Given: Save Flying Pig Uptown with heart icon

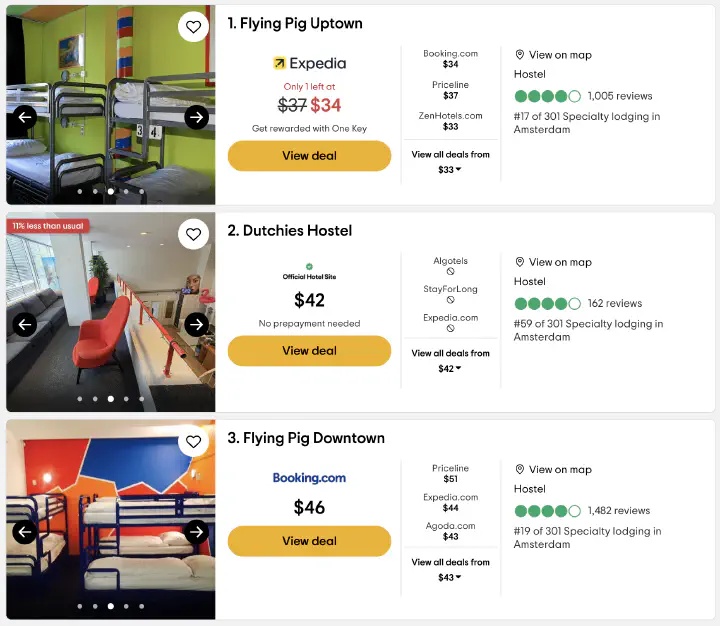Looking at the screenshot, I should [194, 27].
